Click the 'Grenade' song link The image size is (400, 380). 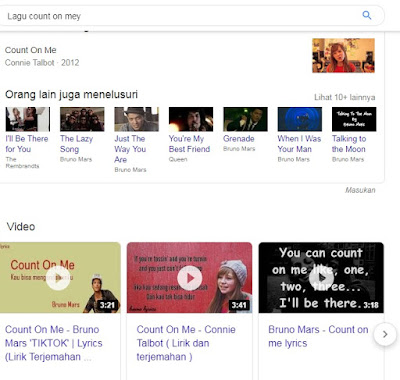(239, 139)
